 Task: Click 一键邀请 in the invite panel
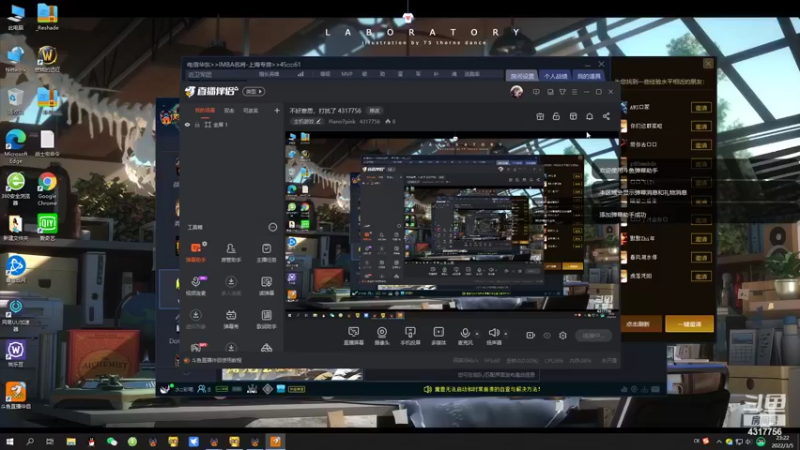click(x=689, y=324)
